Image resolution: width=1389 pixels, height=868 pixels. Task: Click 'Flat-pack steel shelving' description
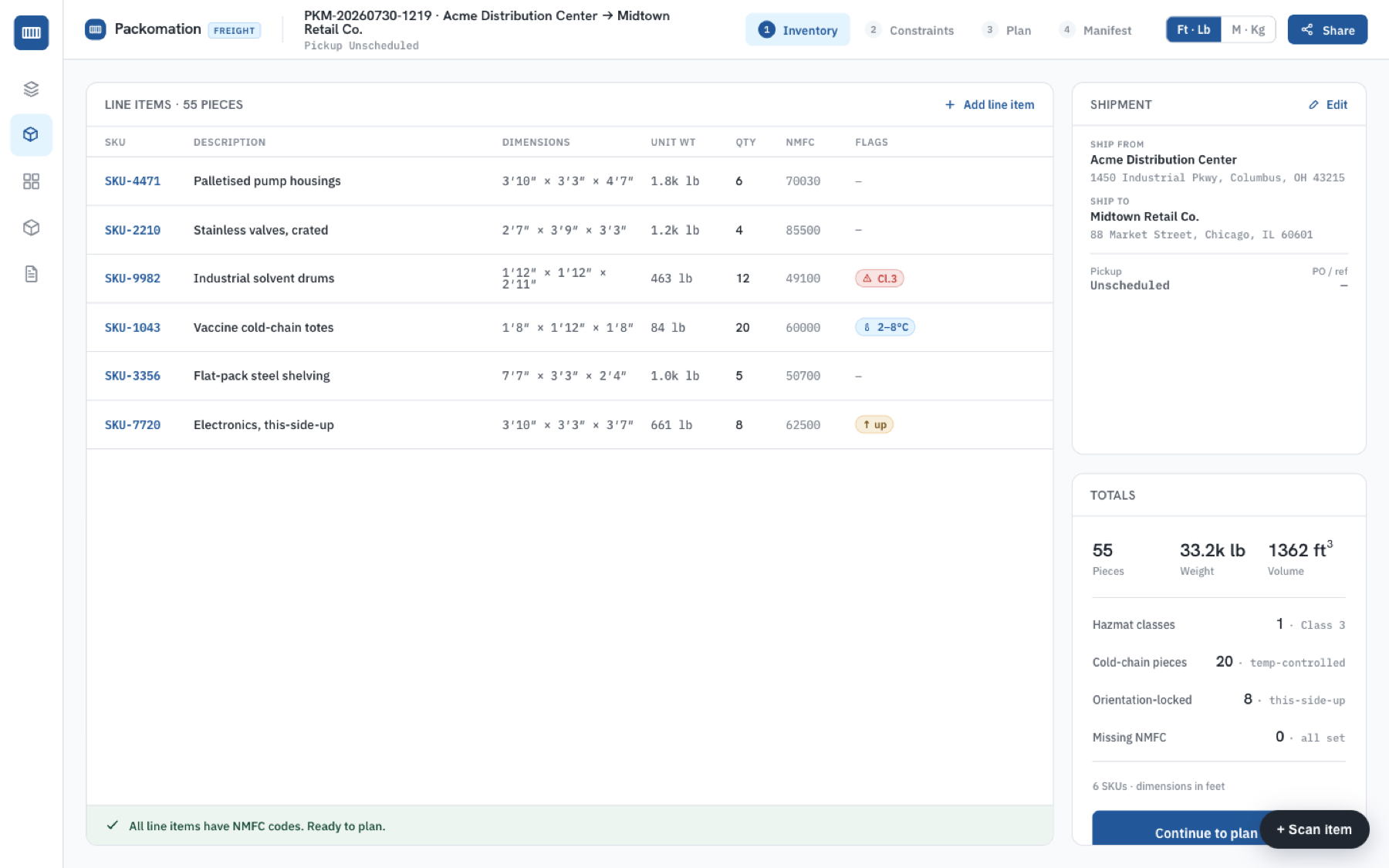pyautogui.click(x=262, y=376)
